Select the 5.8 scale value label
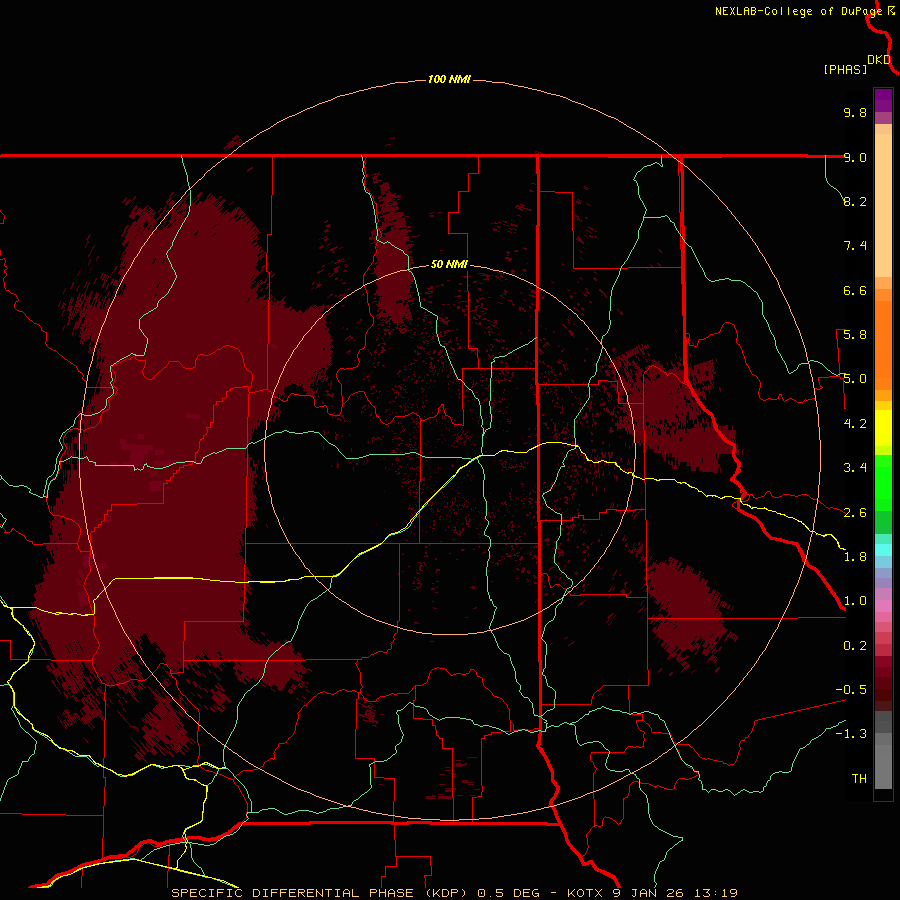The height and width of the screenshot is (900, 900). point(855,335)
